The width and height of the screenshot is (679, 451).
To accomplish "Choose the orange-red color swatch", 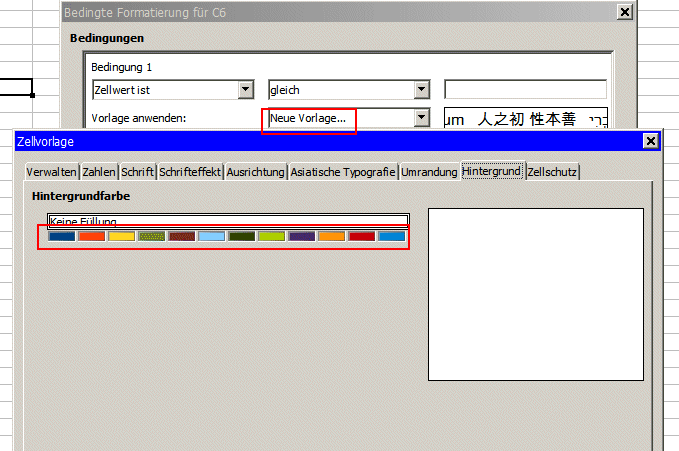I will point(92,237).
